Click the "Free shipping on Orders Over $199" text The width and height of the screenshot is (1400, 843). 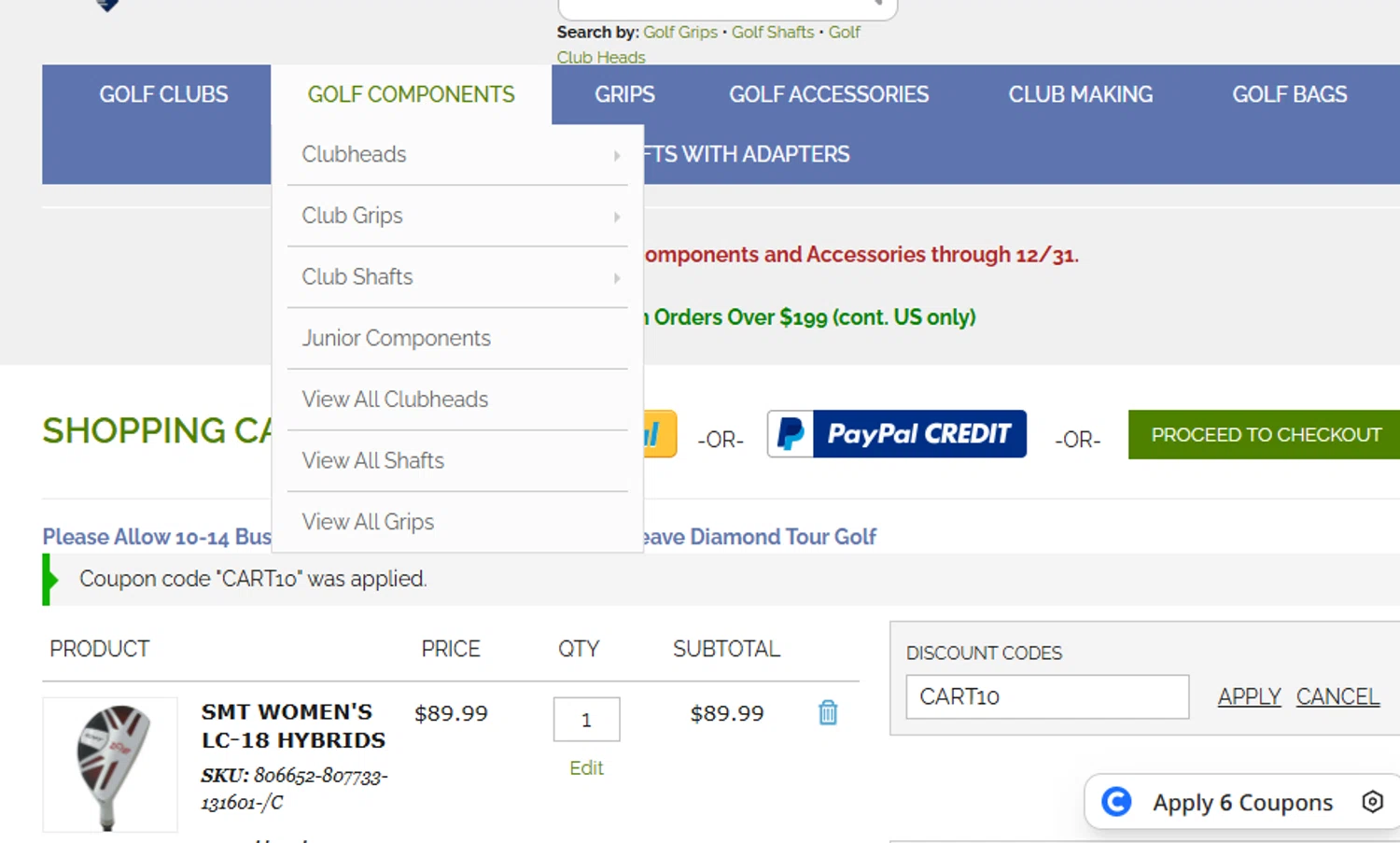coord(810,317)
